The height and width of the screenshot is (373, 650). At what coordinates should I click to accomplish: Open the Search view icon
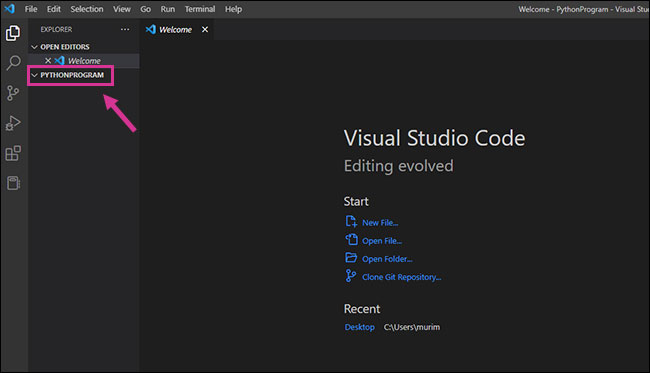(x=13, y=63)
